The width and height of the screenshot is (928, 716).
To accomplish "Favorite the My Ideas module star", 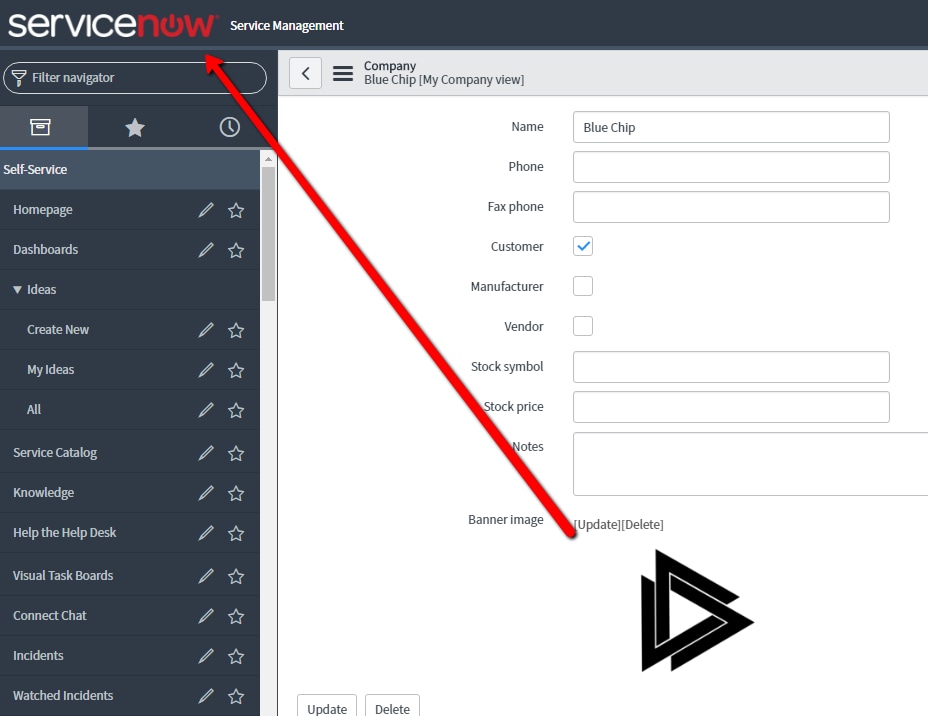I will point(236,370).
